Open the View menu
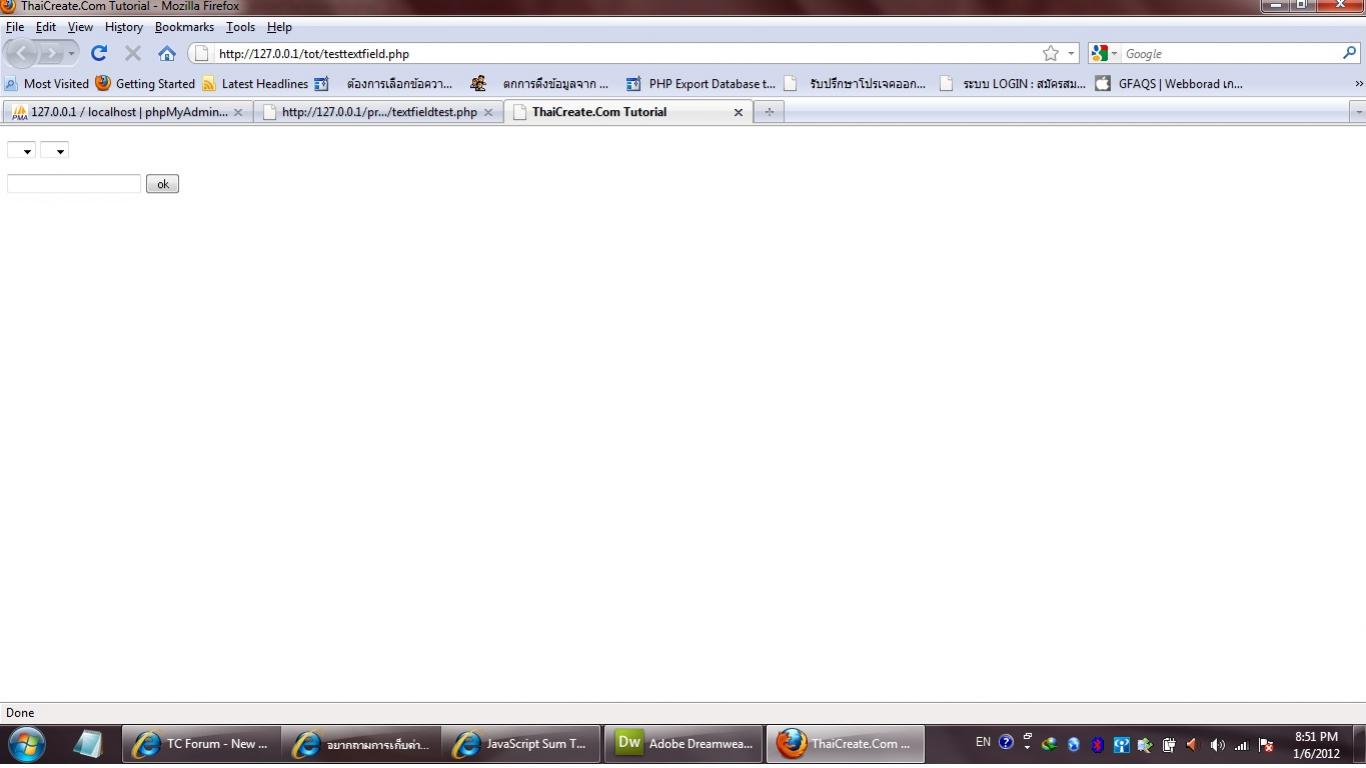The image size is (1366, 768). coord(80,27)
